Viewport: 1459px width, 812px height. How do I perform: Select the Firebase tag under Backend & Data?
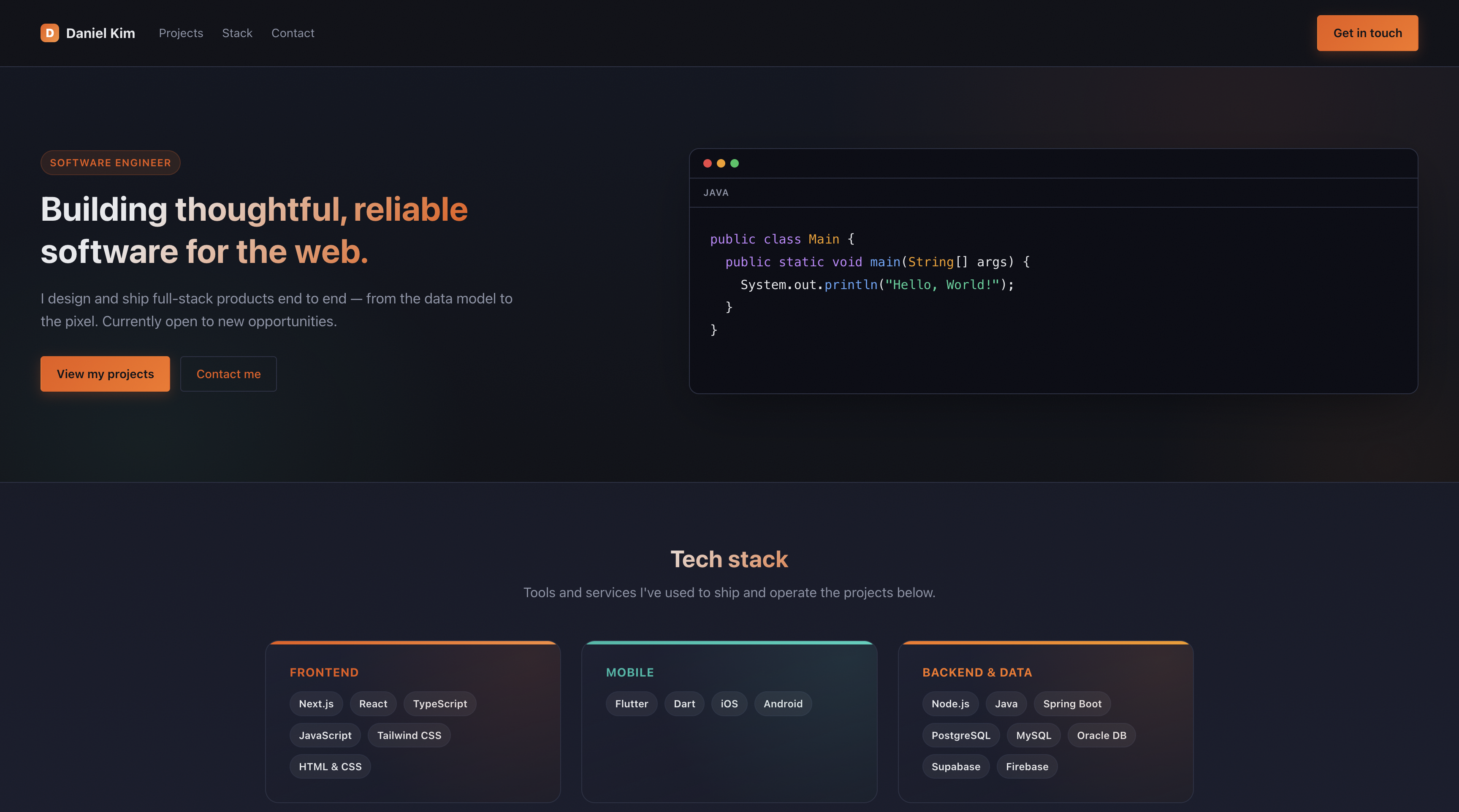pyautogui.click(x=1026, y=766)
